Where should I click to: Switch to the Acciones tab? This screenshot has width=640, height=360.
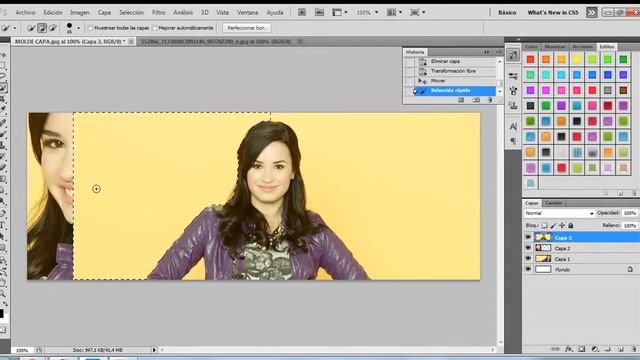(x=582, y=47)
